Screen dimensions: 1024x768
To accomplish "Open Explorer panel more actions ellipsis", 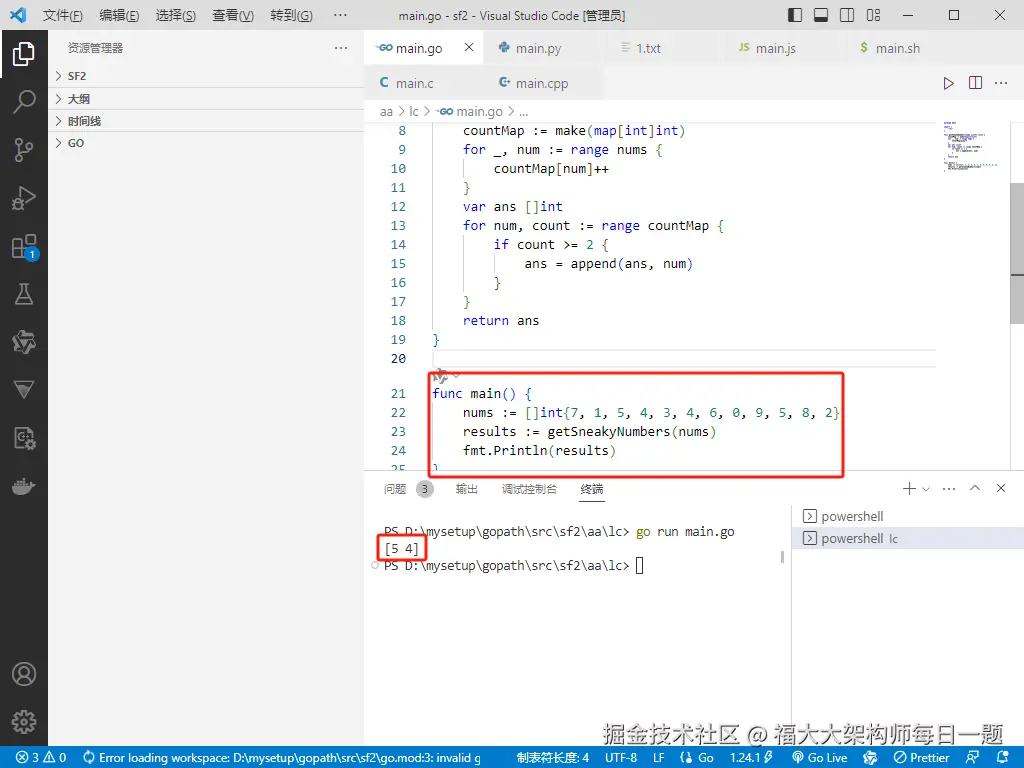I will (340, 48).
